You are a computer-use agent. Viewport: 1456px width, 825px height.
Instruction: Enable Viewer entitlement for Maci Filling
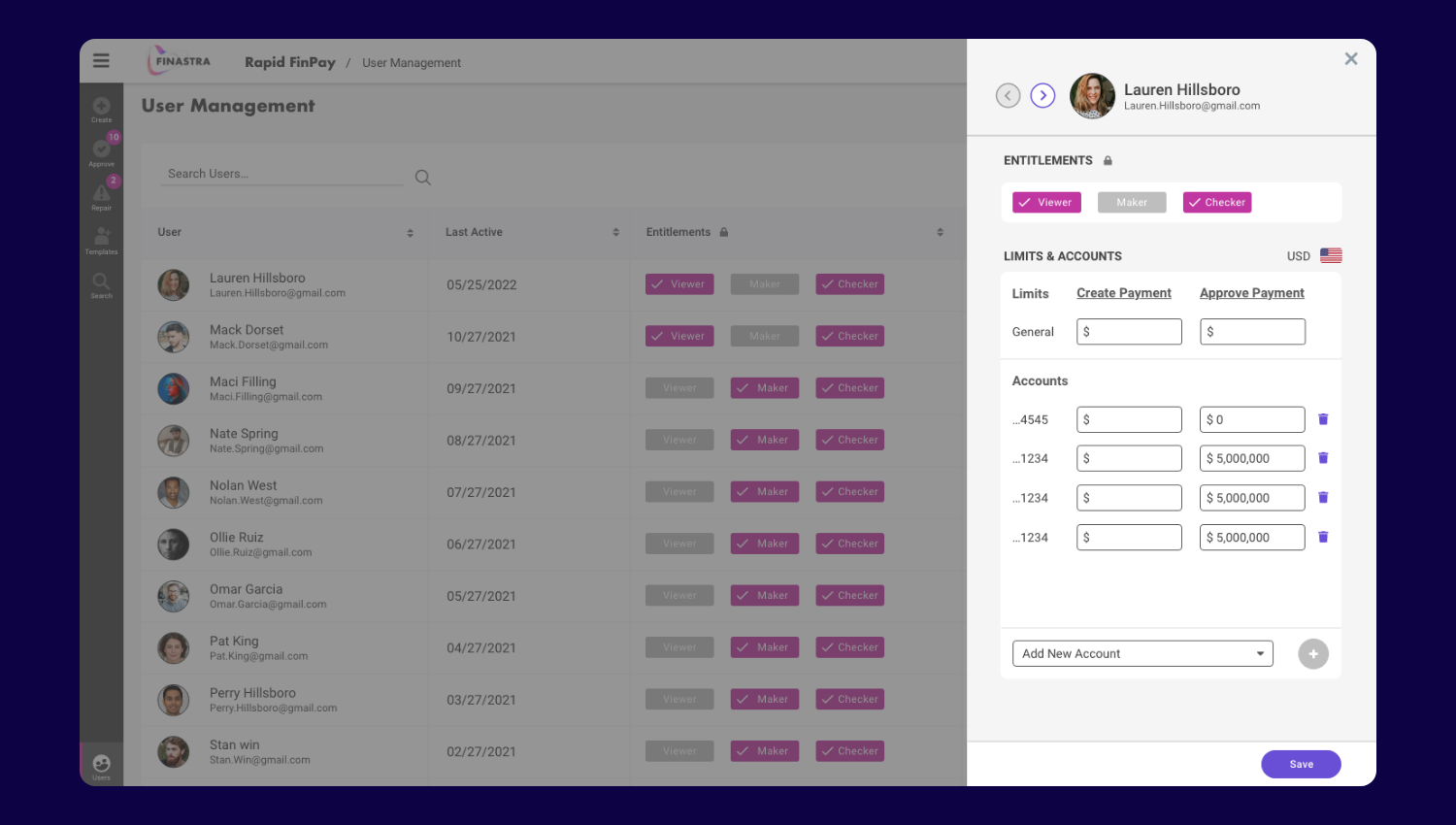679,387
